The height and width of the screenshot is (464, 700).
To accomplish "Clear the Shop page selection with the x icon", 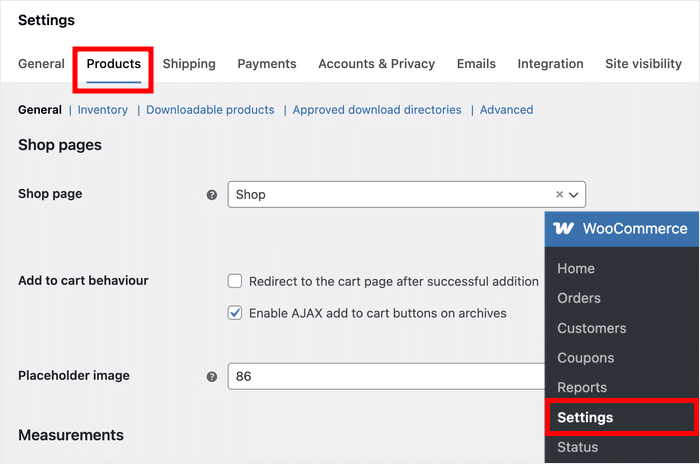I will point(559,194).
